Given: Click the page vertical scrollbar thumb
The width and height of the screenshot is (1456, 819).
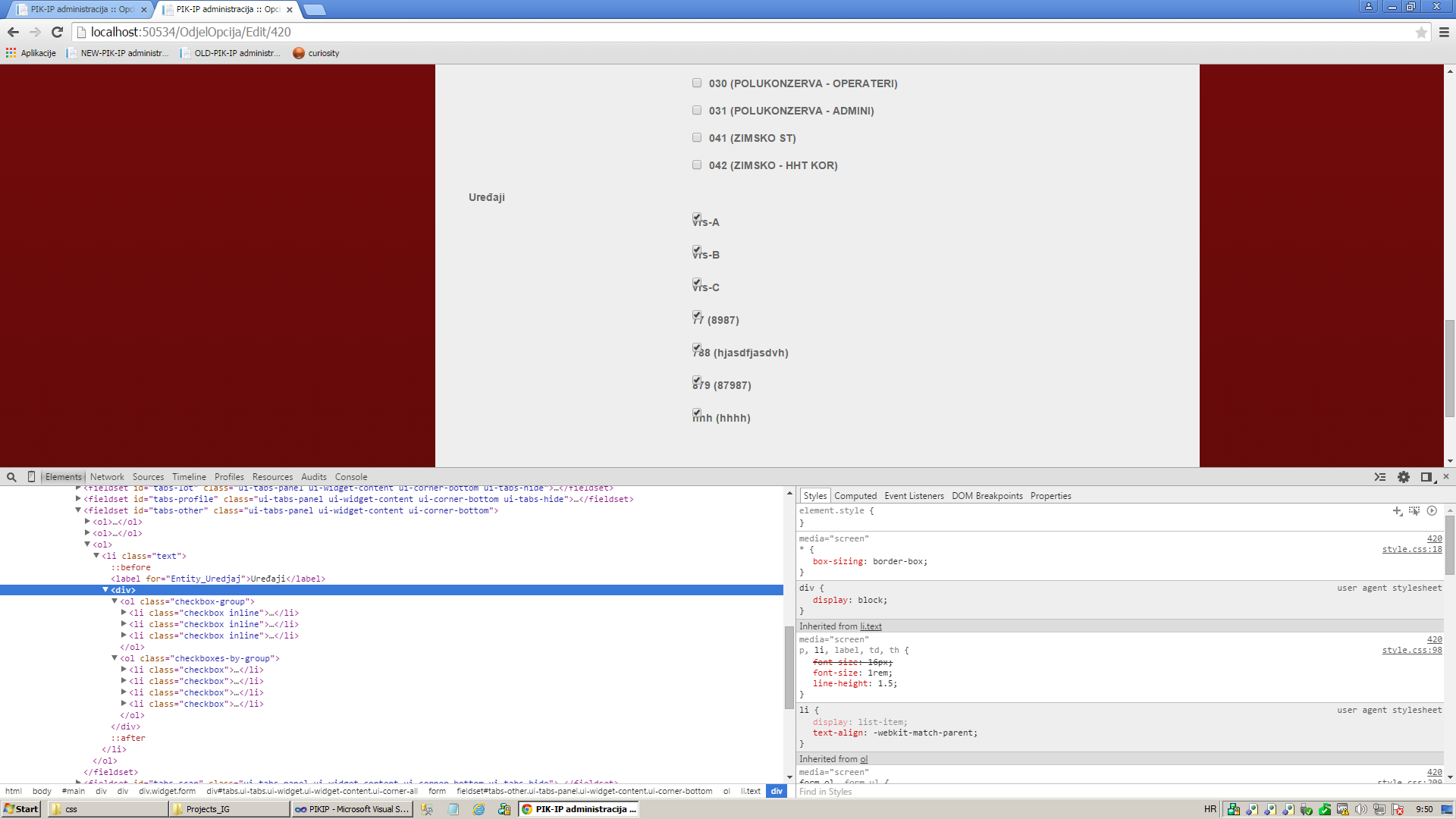Looking at the screenshot, I should click(1449, 369).
